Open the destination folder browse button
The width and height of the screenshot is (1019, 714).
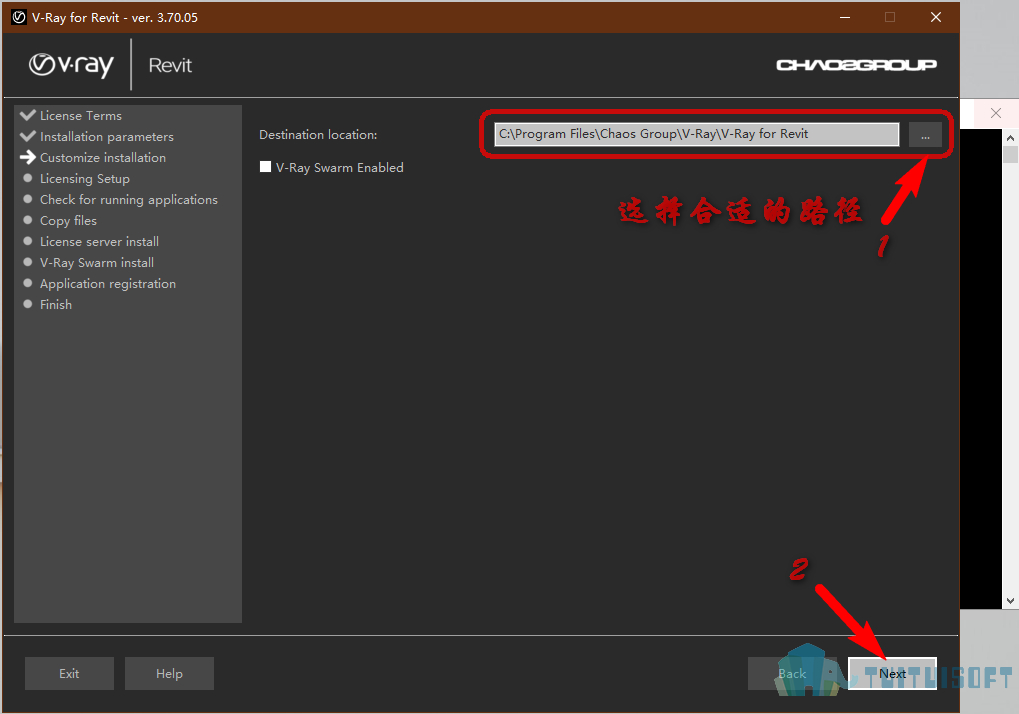[x=925, y=135]
